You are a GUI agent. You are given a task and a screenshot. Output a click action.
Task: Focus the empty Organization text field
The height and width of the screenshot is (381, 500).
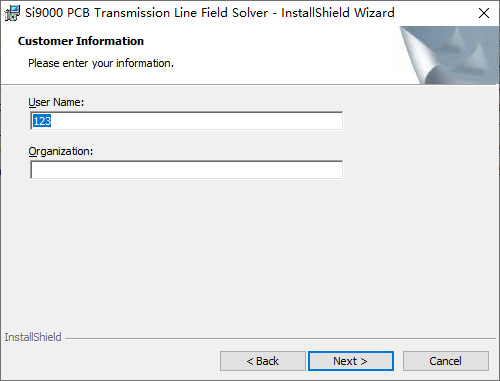coord(186,170)
